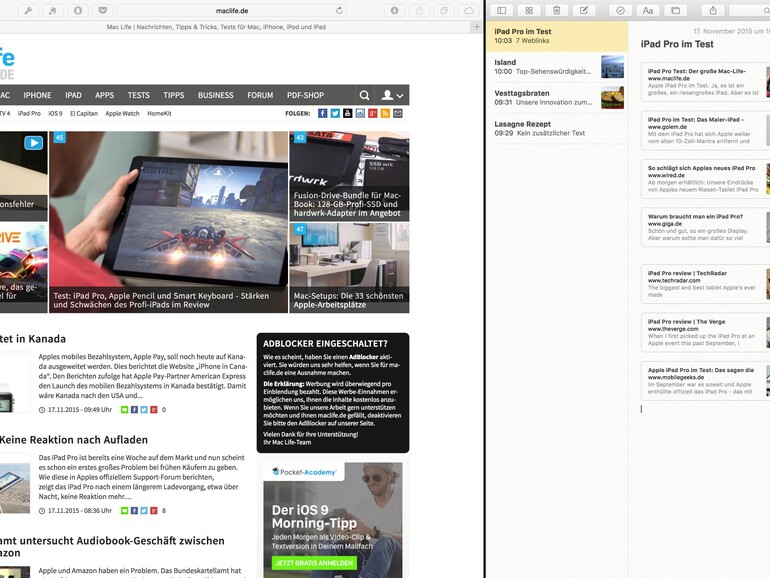Open the 'Vesttagsbraten' note
770x578 pixels.
(x=557, y=98)
